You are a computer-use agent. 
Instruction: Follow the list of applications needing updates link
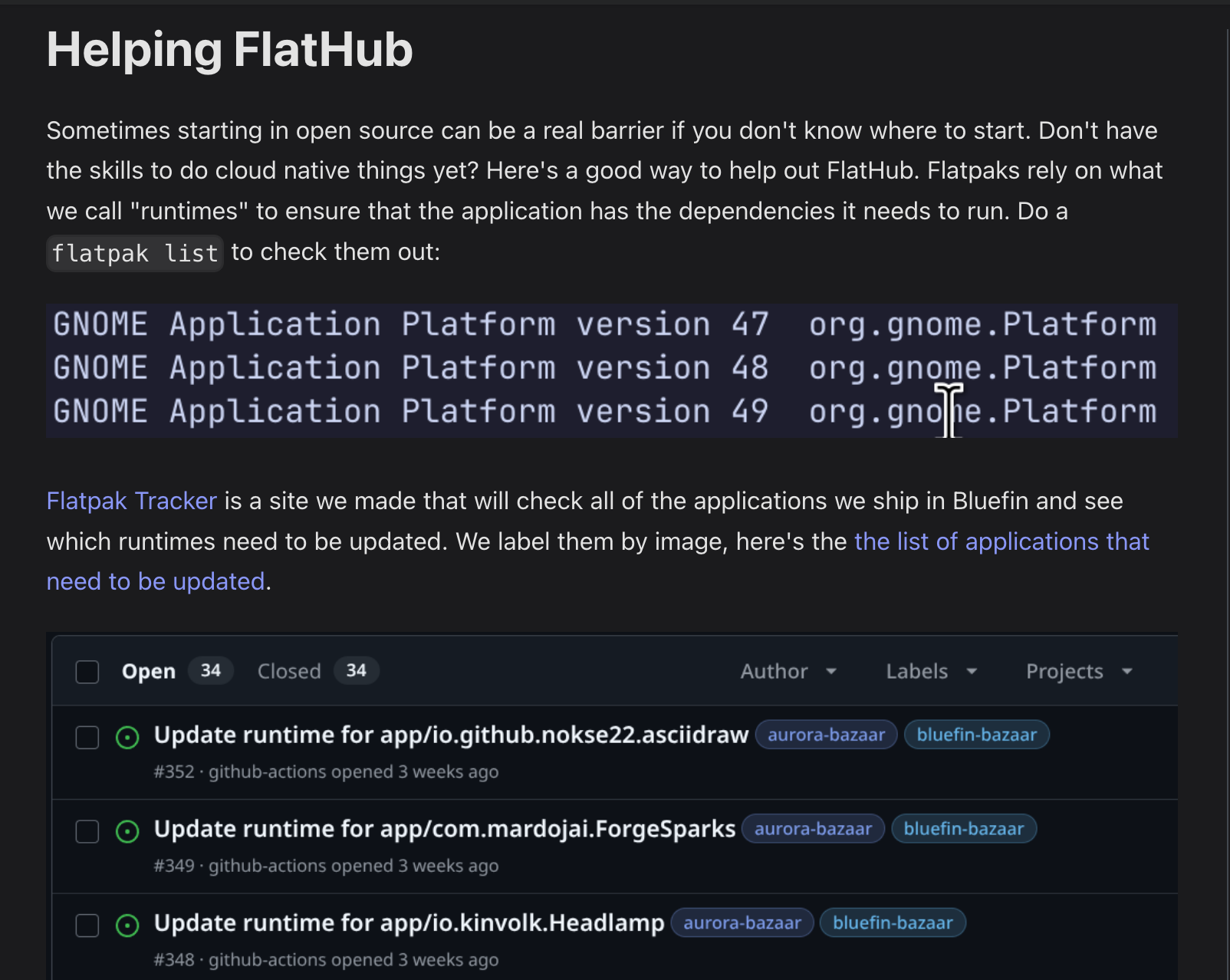(1001, 541)
